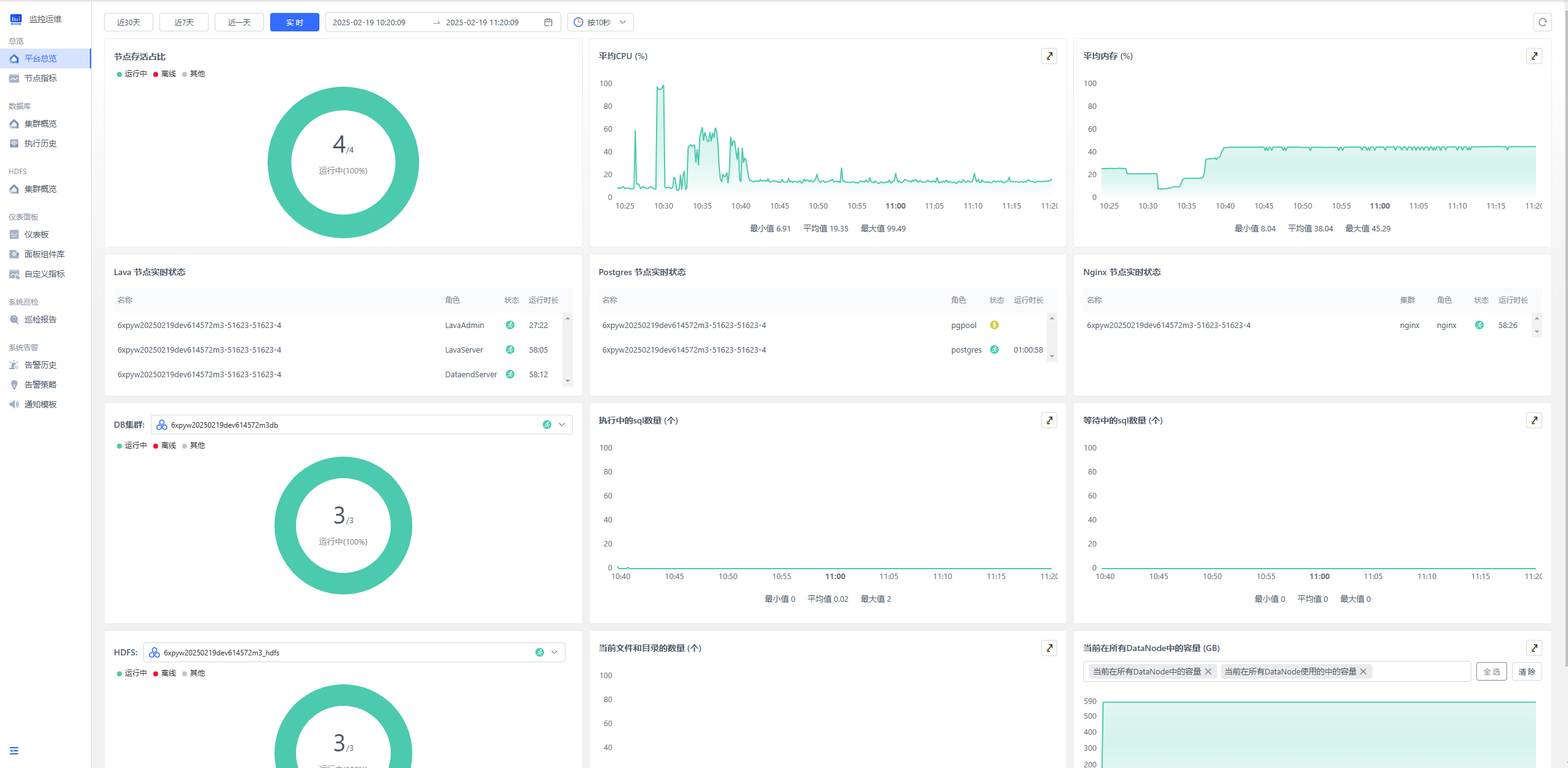Click the 自定义指标 sidebar icon
Screen dimensions: 1568x768
point(14,274)
